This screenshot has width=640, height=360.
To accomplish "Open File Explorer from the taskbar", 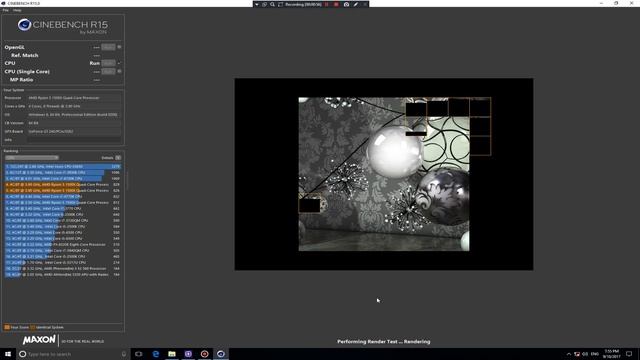I will 172,354.
